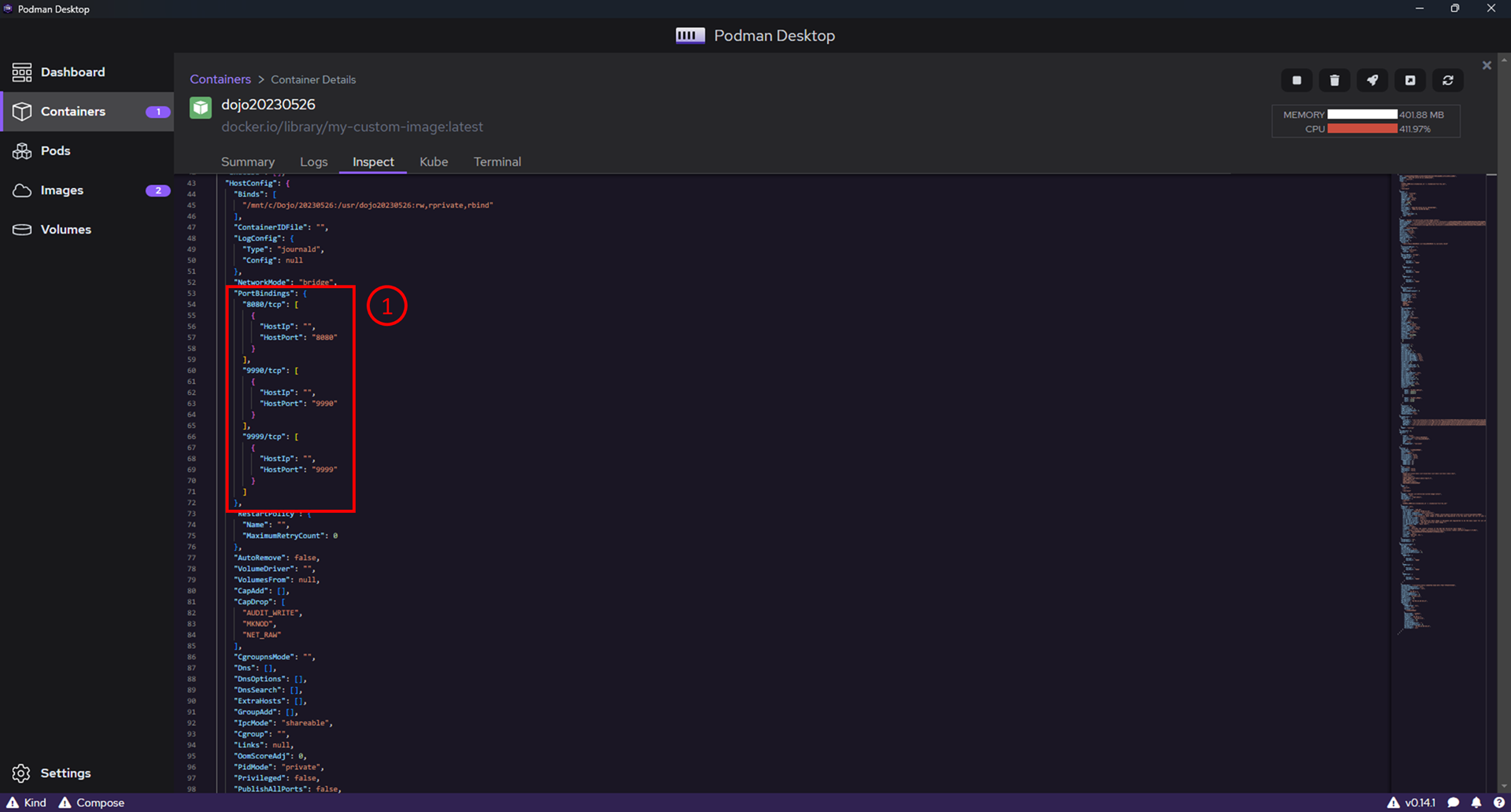Viewport: 1511px width, 812px height.
Task: Open the Terminal tab
Action: [497, 162]
